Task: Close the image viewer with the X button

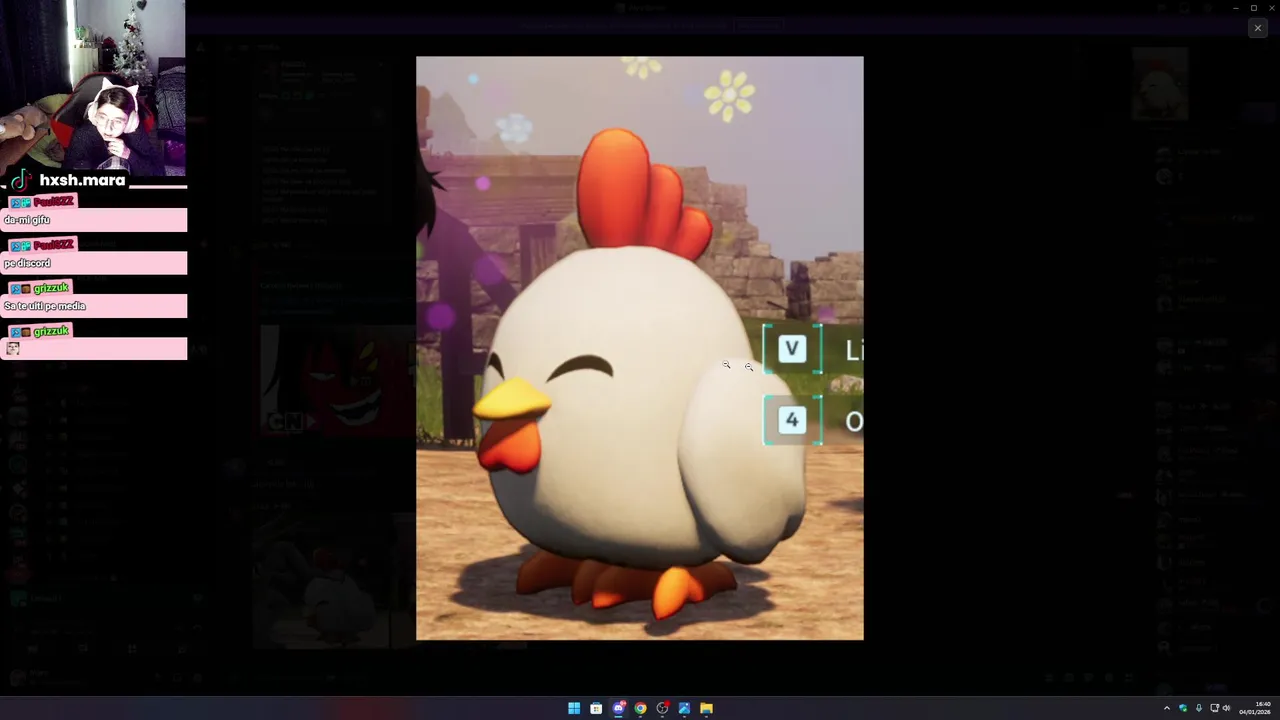Action: [x=1257, y=28]
